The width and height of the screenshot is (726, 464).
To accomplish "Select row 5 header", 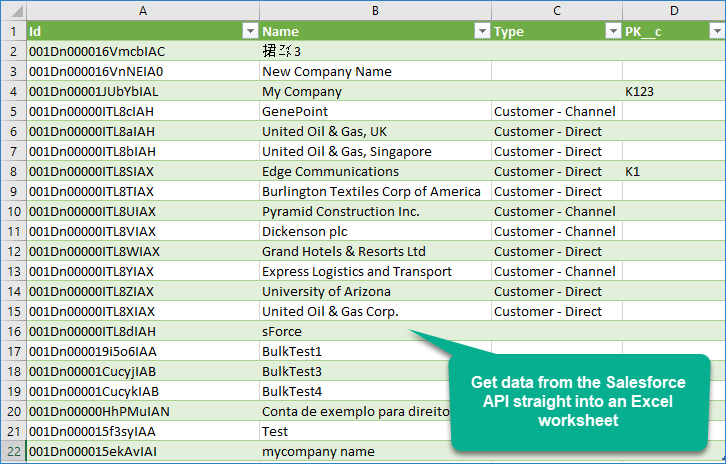I will tap(12, 111).
